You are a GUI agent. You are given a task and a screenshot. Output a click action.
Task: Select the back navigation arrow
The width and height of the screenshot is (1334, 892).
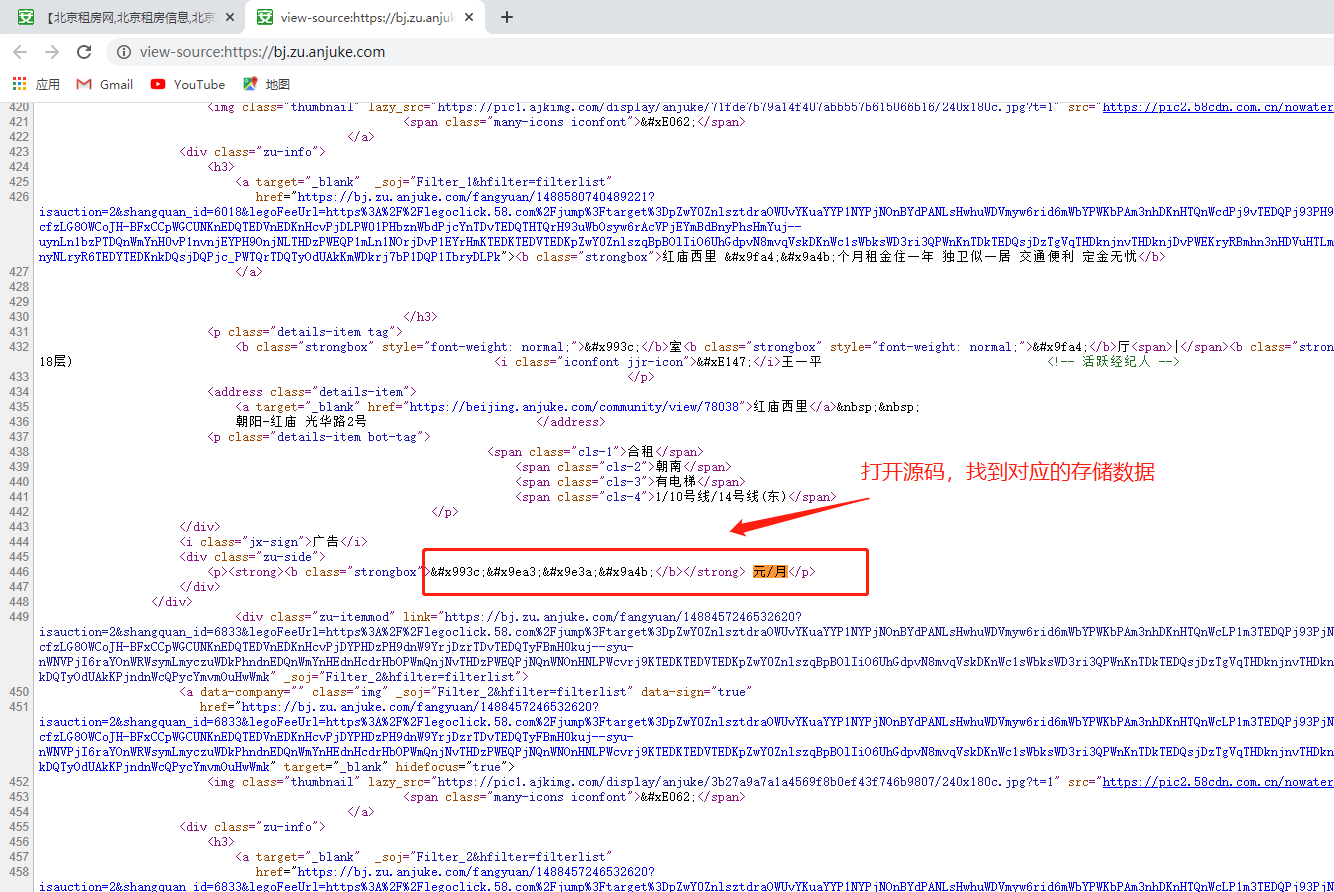pos(20,51)
